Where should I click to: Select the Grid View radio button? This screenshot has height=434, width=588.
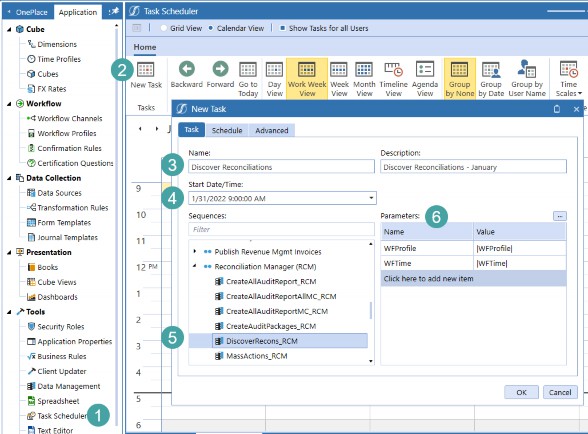click(164, 28)
